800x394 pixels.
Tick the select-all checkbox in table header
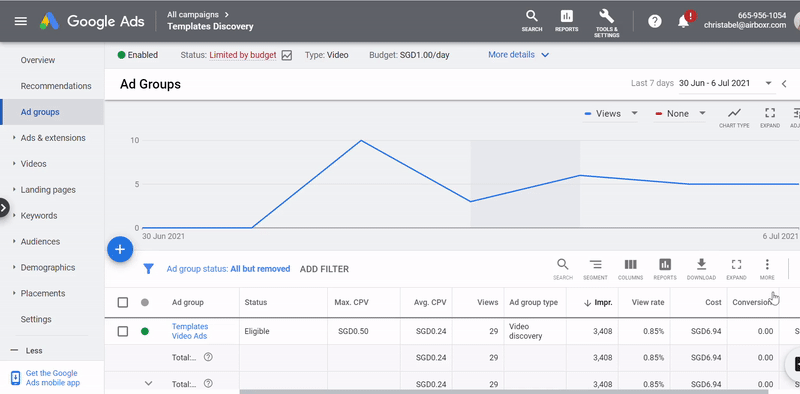[x=122, y=303]
